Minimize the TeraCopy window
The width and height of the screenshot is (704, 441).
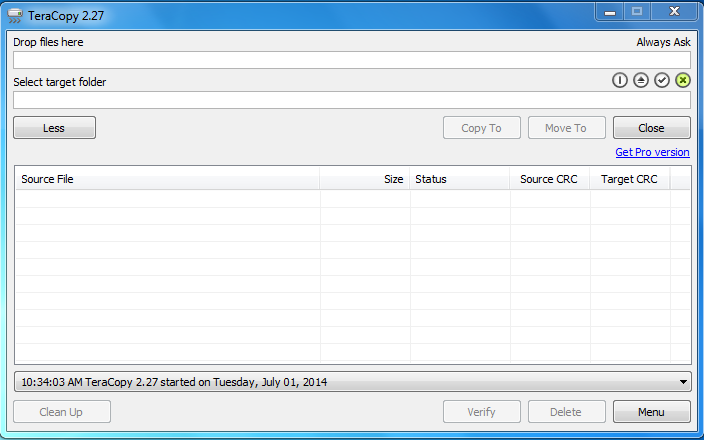coord(609,12)
